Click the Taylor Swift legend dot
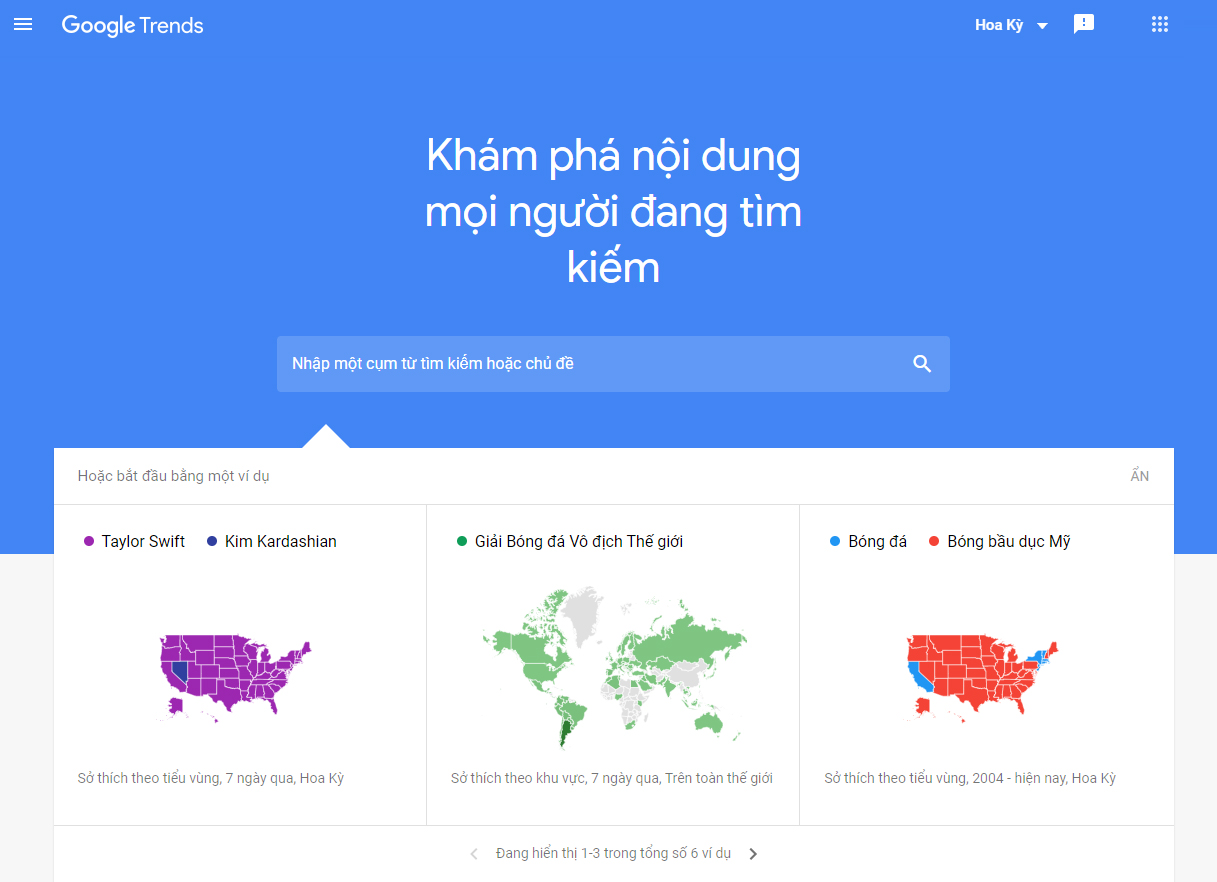This screenshot has width=1217, height=882. coord(87,541)
